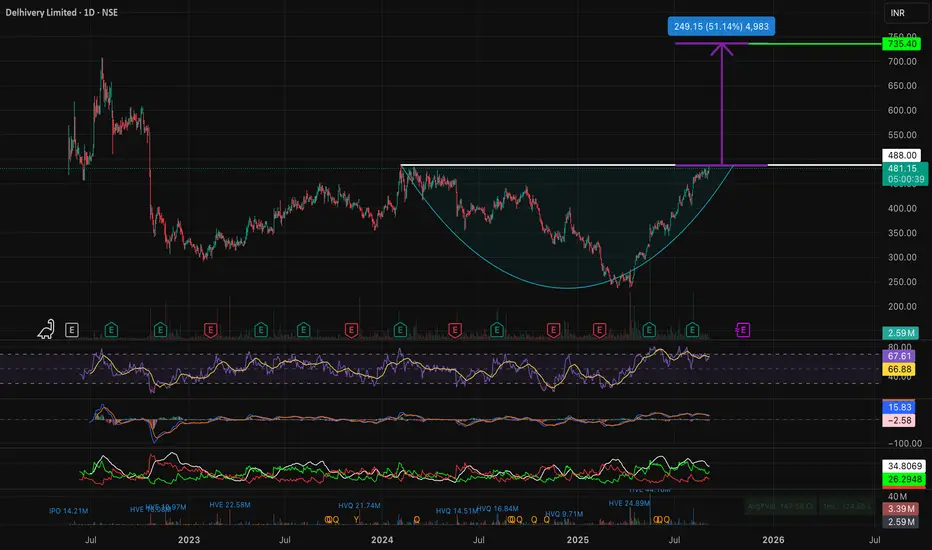Click the HVQ 14.51M volume annotation

456,511
